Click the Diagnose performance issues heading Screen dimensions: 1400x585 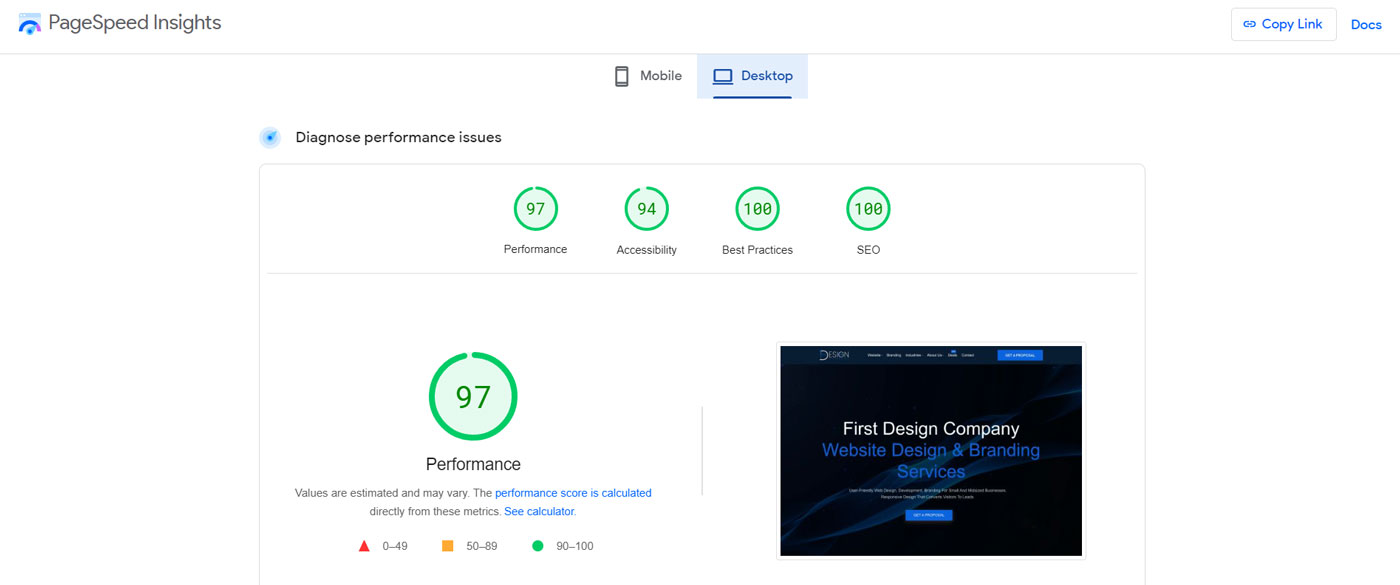398,138
